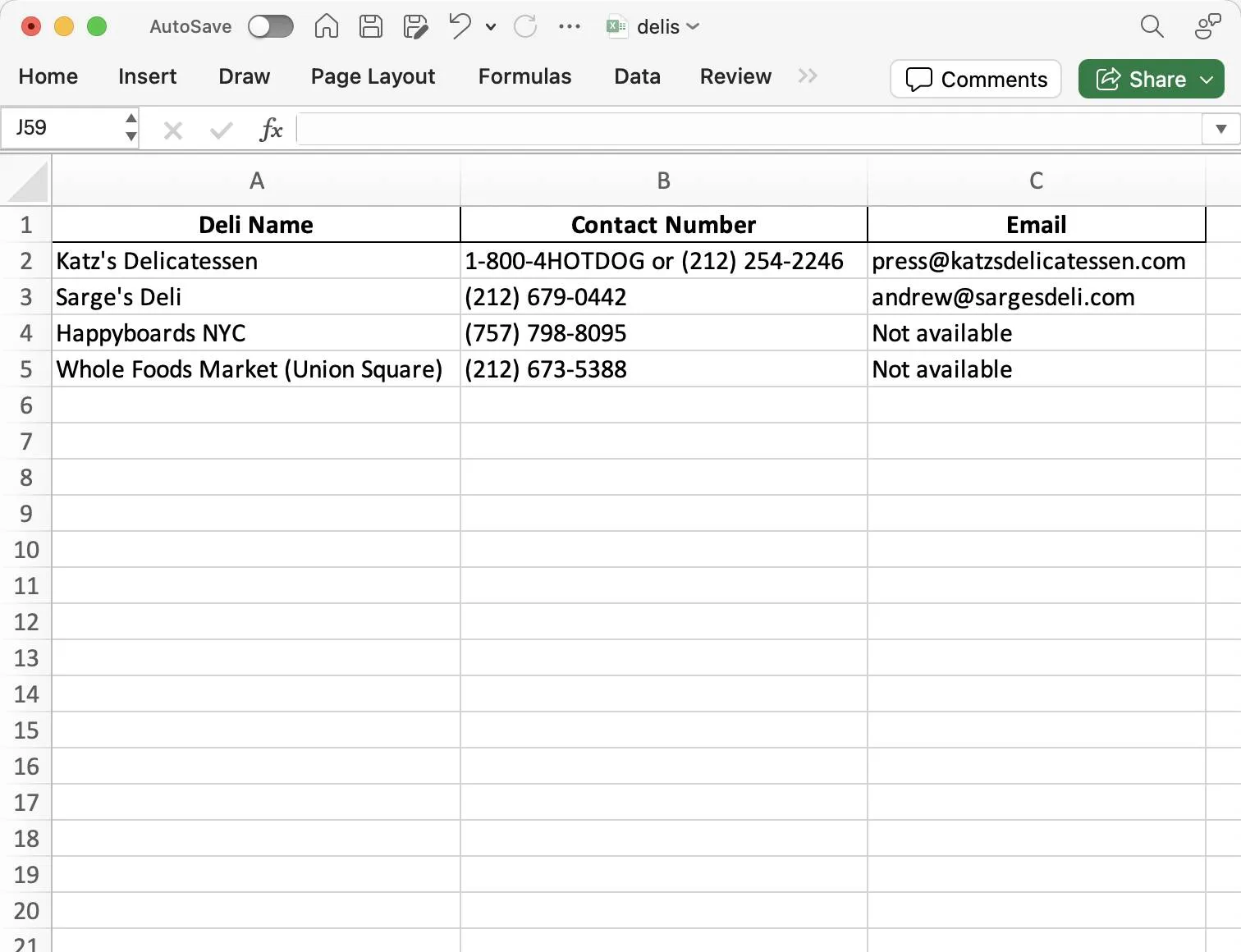Click the Excel file icon next to delis

point(616,26)
